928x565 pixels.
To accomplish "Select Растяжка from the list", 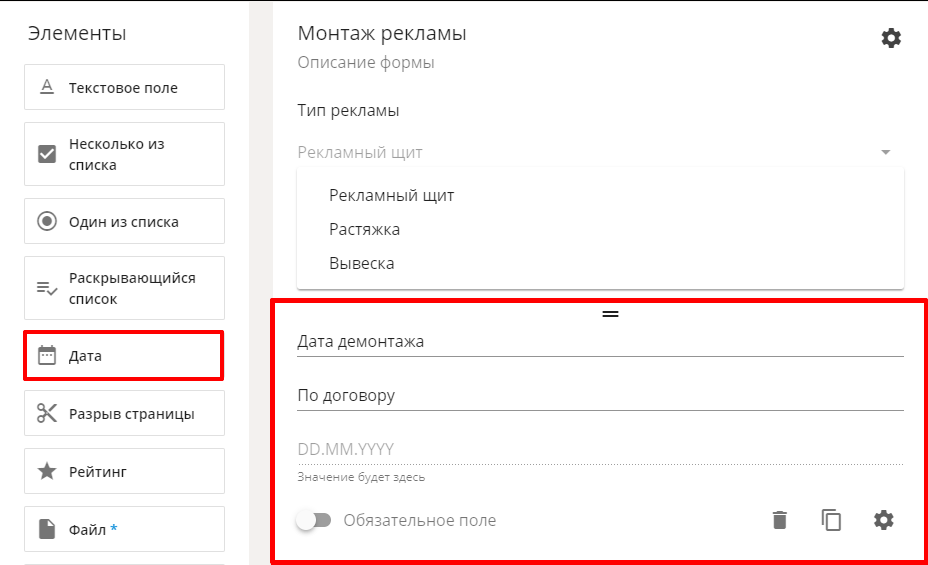I will coord(365,229).
